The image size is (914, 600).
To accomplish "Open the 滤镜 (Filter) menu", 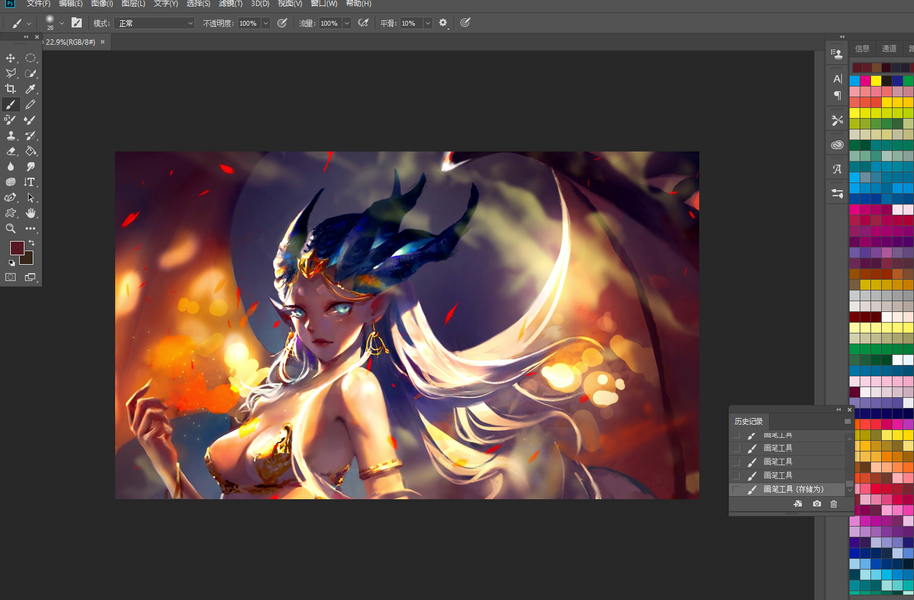I will (230, 3).
